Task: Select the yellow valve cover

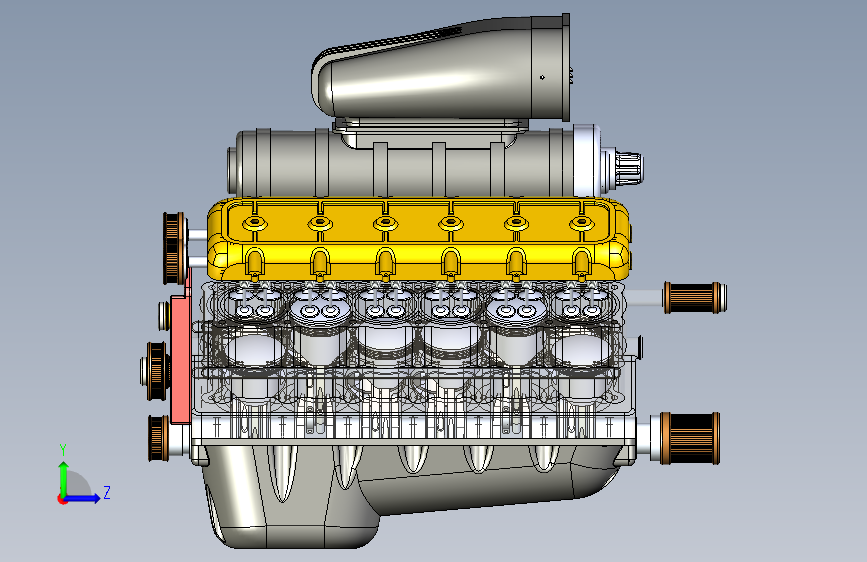Action: 419,240
